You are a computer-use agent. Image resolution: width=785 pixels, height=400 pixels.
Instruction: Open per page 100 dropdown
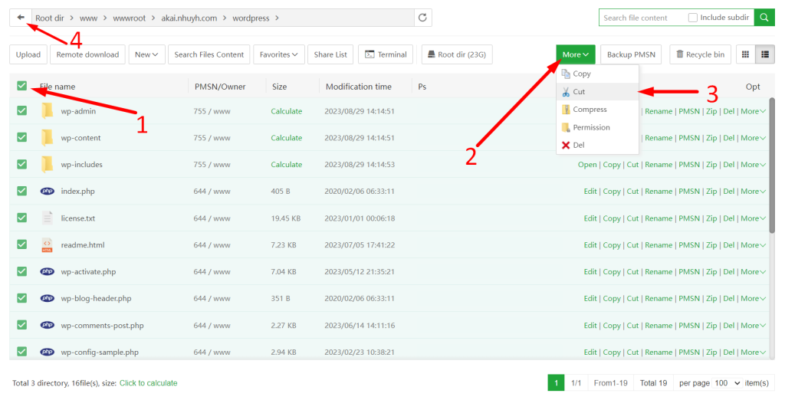727,383
